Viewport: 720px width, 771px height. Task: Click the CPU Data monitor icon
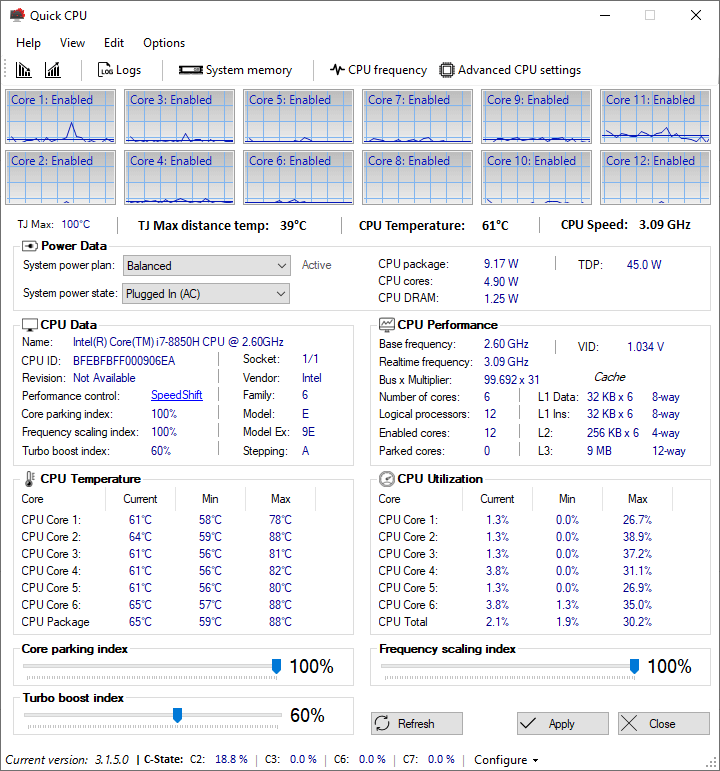click(x=30, y=325)
